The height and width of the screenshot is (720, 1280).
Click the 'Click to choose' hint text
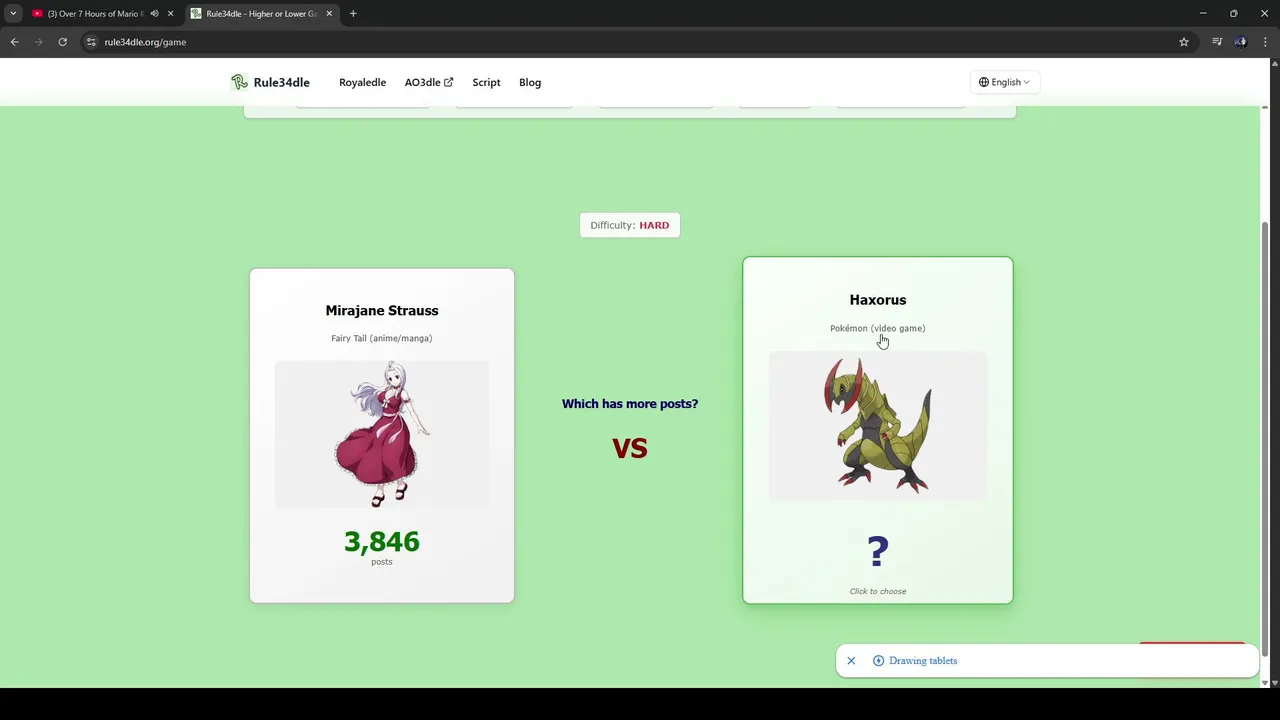click(877, 591)
